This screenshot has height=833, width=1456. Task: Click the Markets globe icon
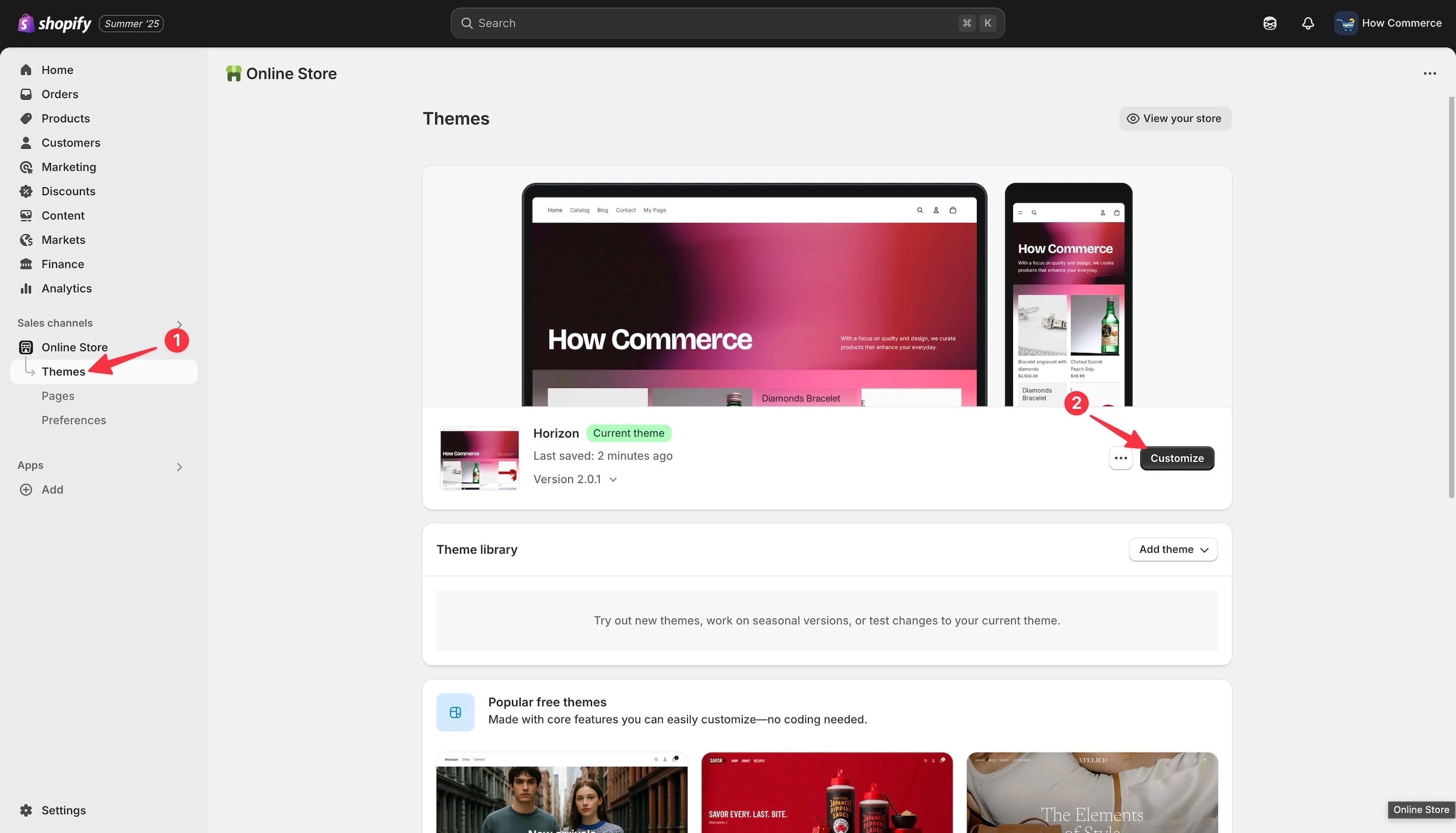26,240
